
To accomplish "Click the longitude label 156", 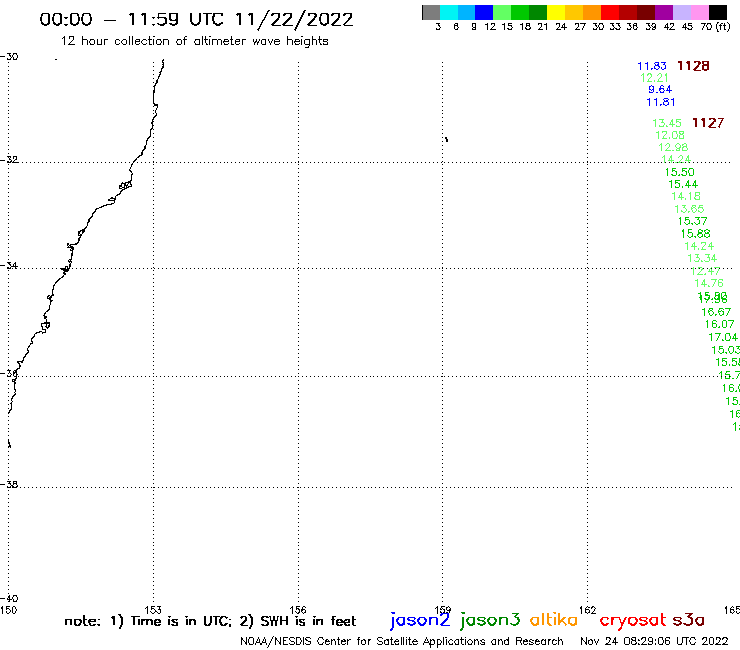I will (x=298, y=610).
